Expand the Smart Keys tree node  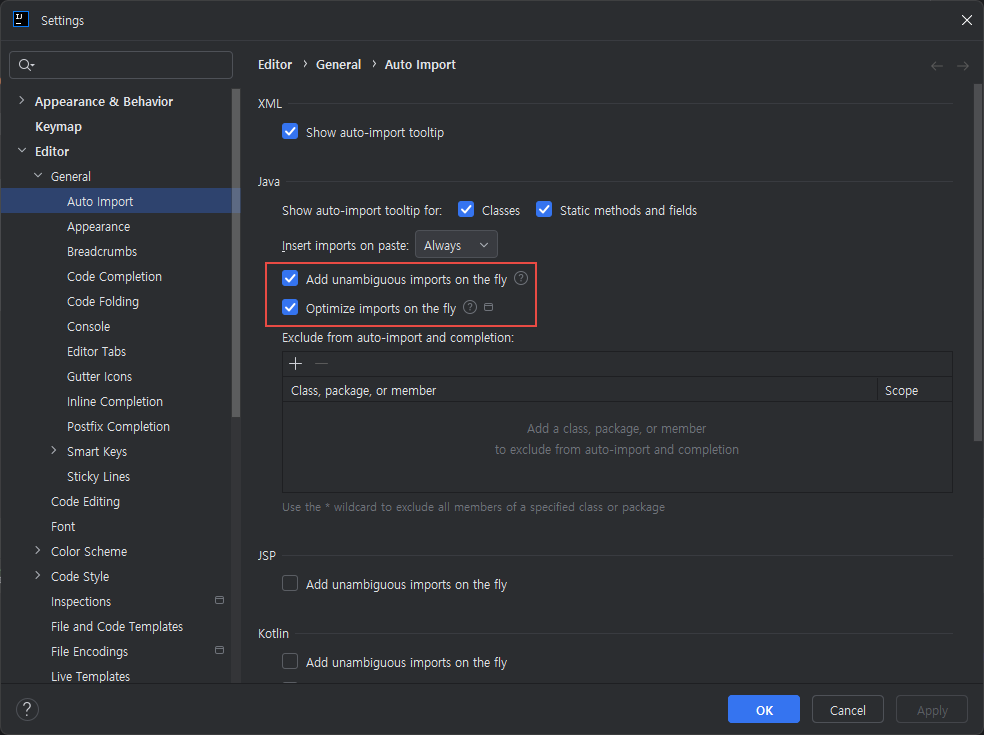[54, 451]
